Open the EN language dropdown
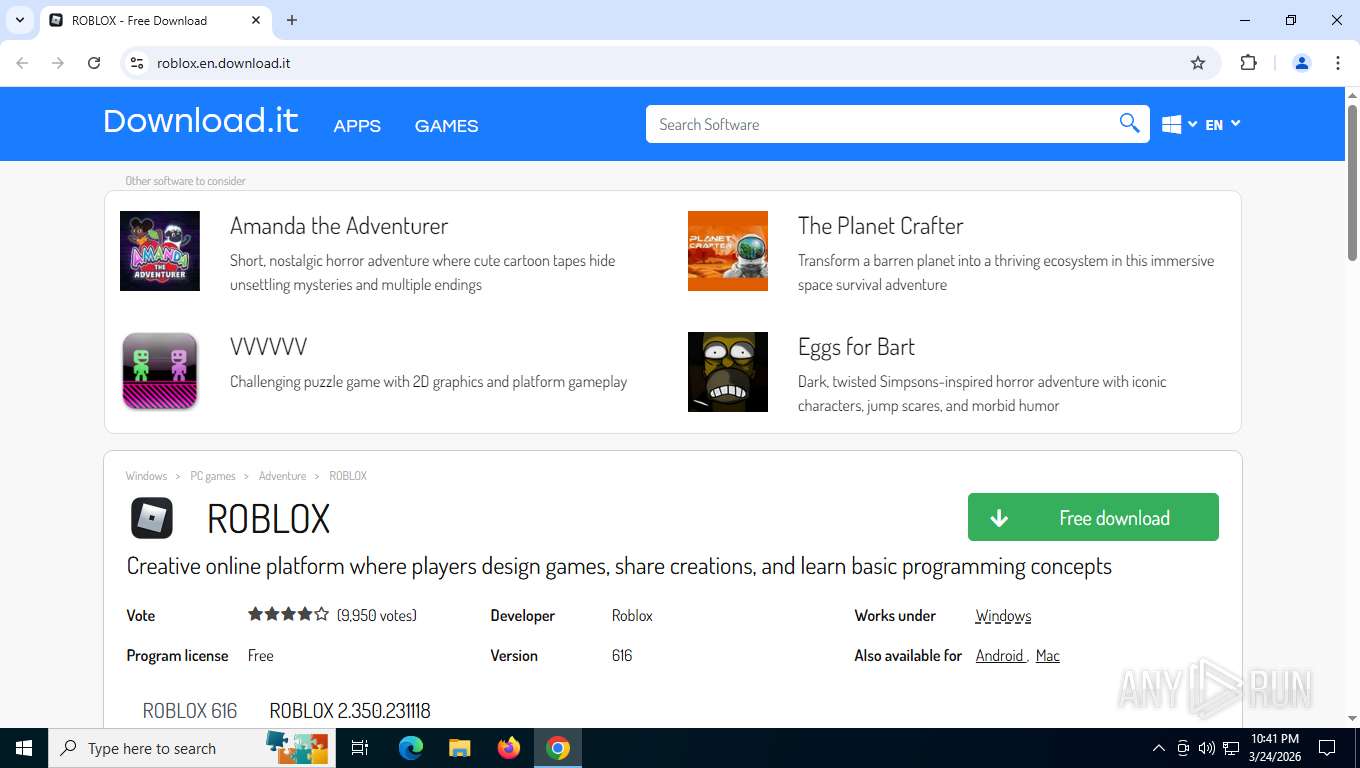Image resolution: width=1360 pixels, height=768 pixels. click(1223, 125)
